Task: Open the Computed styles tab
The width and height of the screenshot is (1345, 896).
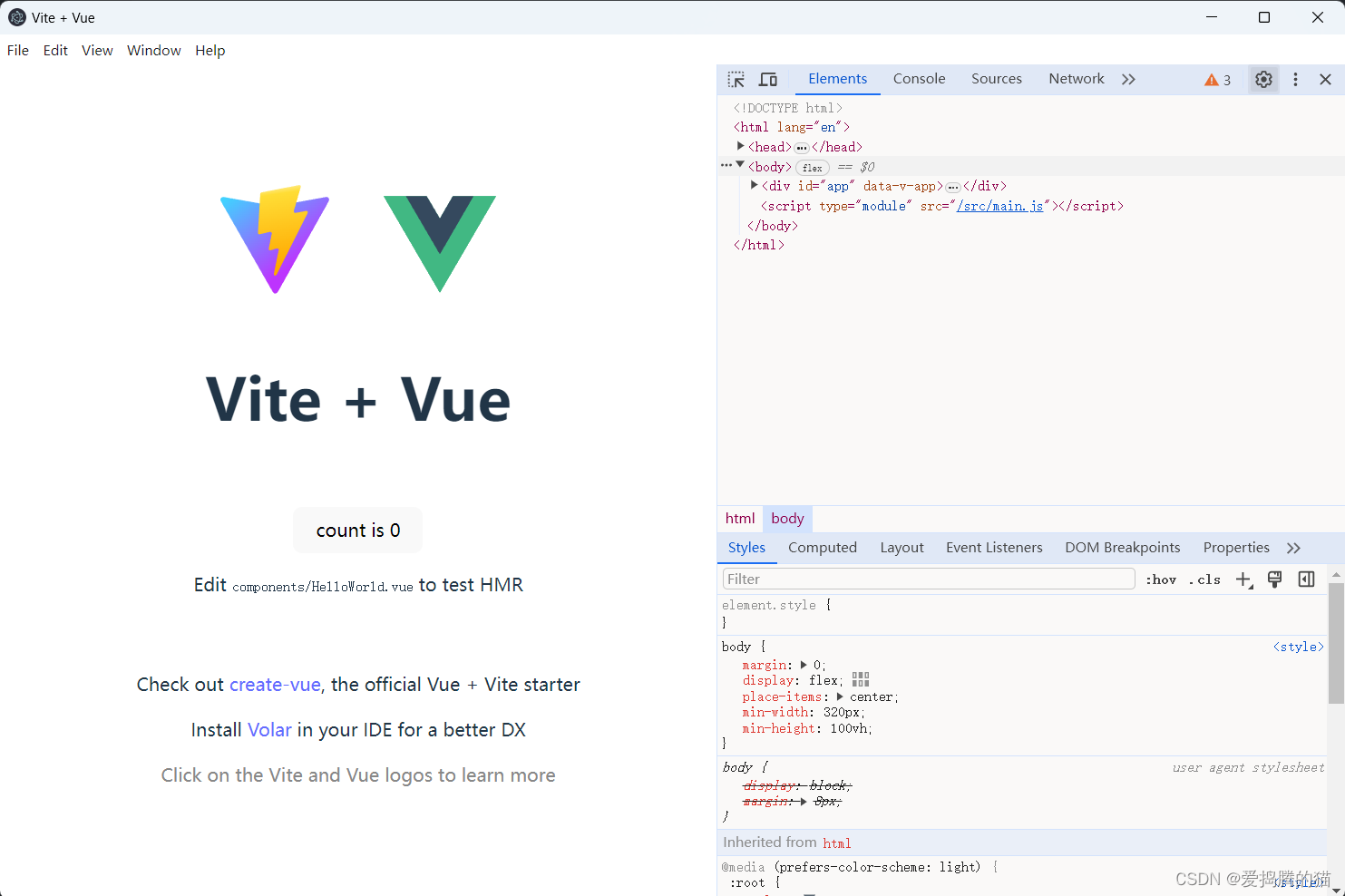Action: click(x=823, y=548)
